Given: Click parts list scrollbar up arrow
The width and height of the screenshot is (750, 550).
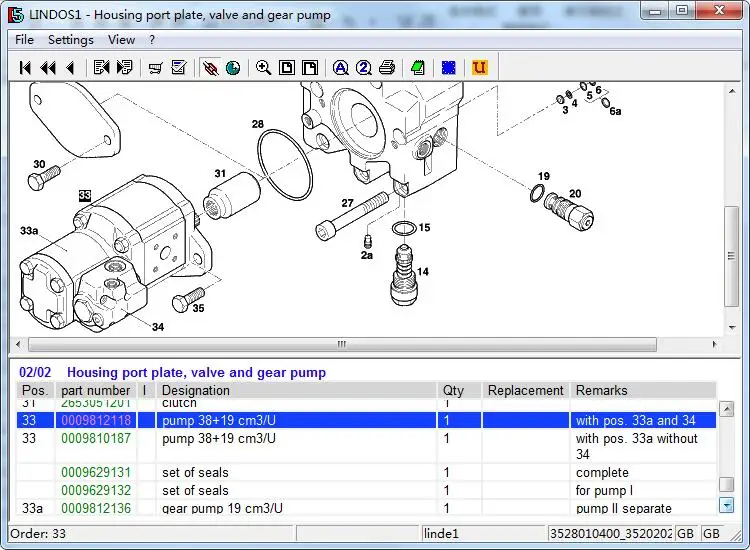Looking at the screenshot, I should (x=727, y=409).
